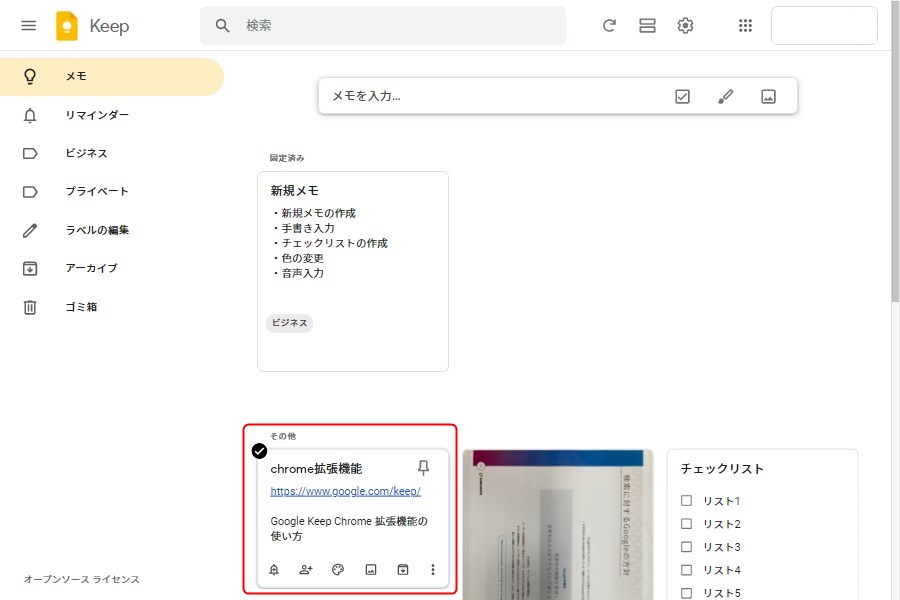Click the refresh icon in header
The height and width of the screenshot is (600, 900).
(x=609, y=26)
